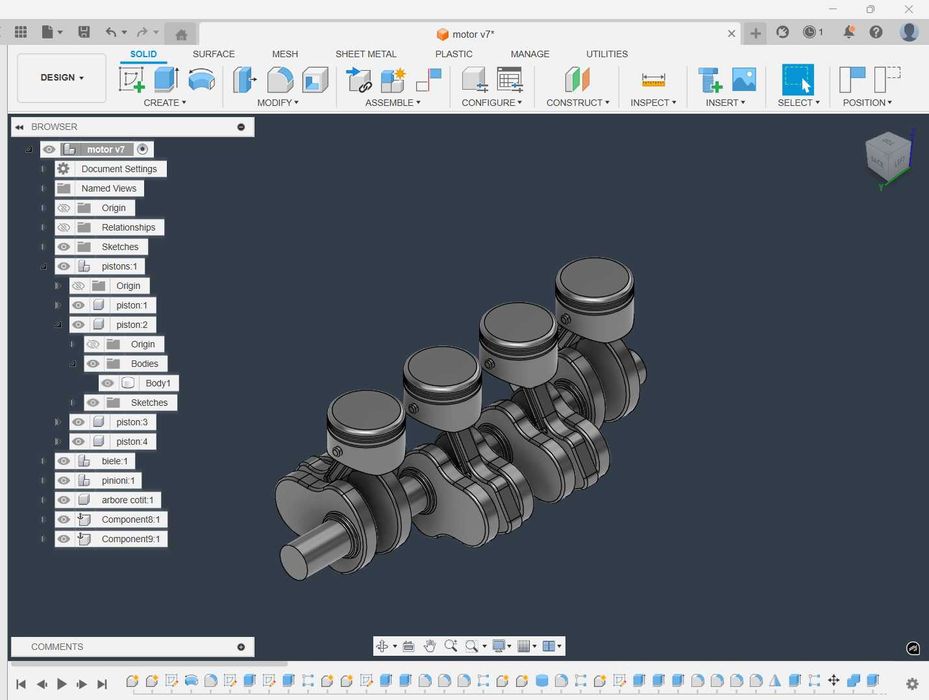Viewport: 929px width, 700px height.
Task: Open the CONSTRUCT dropdown menu
Action: tap(578, 103)
